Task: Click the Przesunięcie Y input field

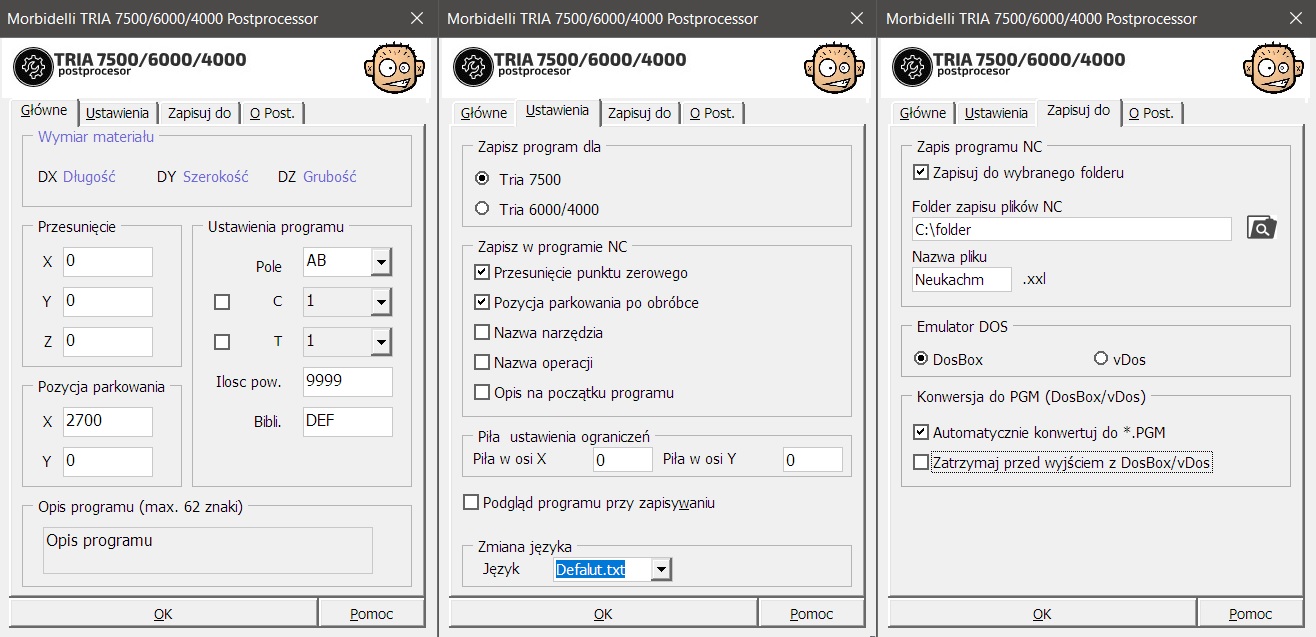Action: (x=108, y=302)
